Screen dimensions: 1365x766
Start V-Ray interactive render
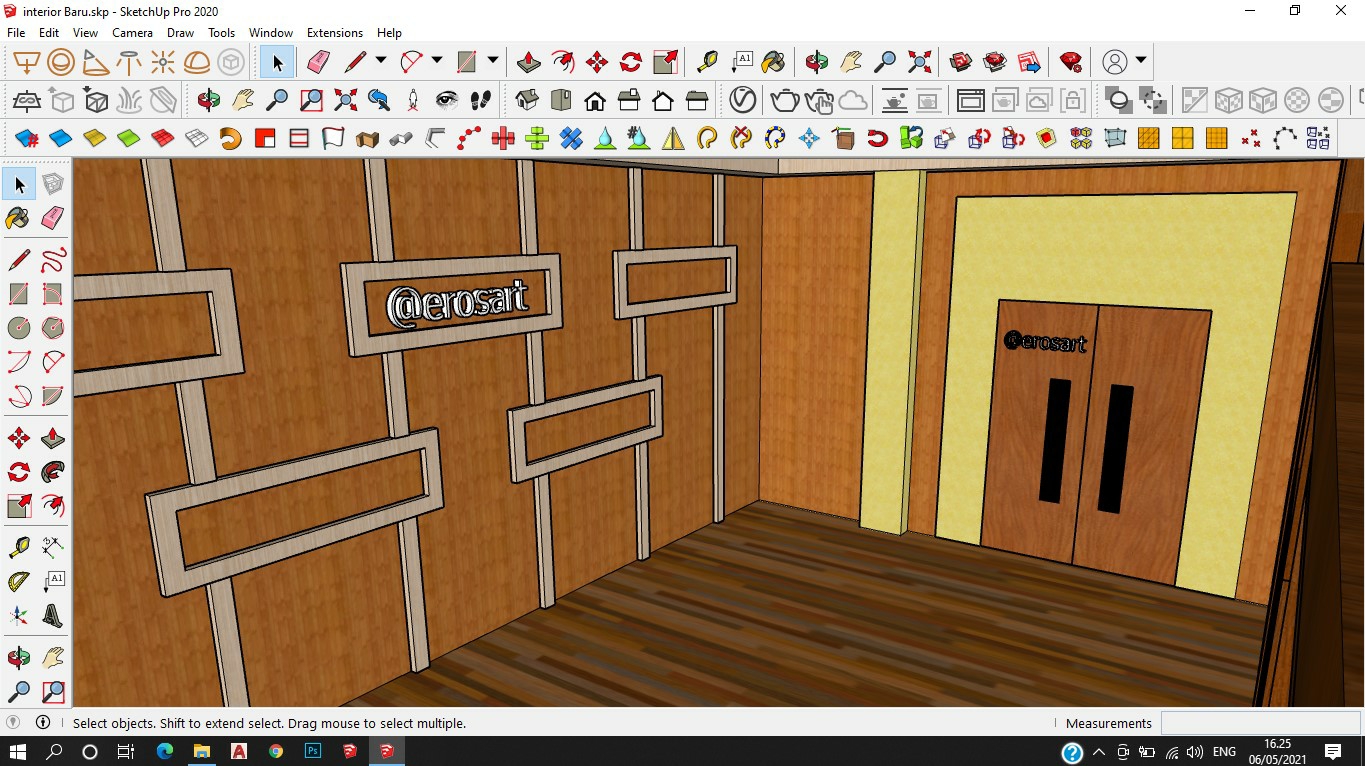click(819, 100)
